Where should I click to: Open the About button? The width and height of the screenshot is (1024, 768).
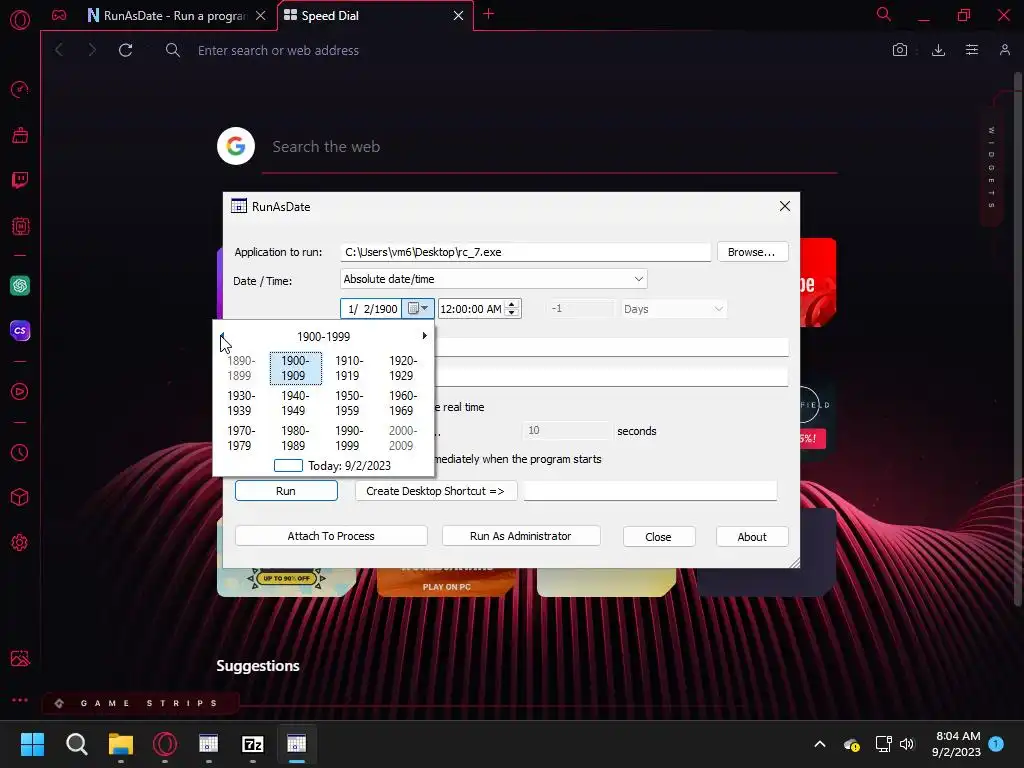pos(752,537)
